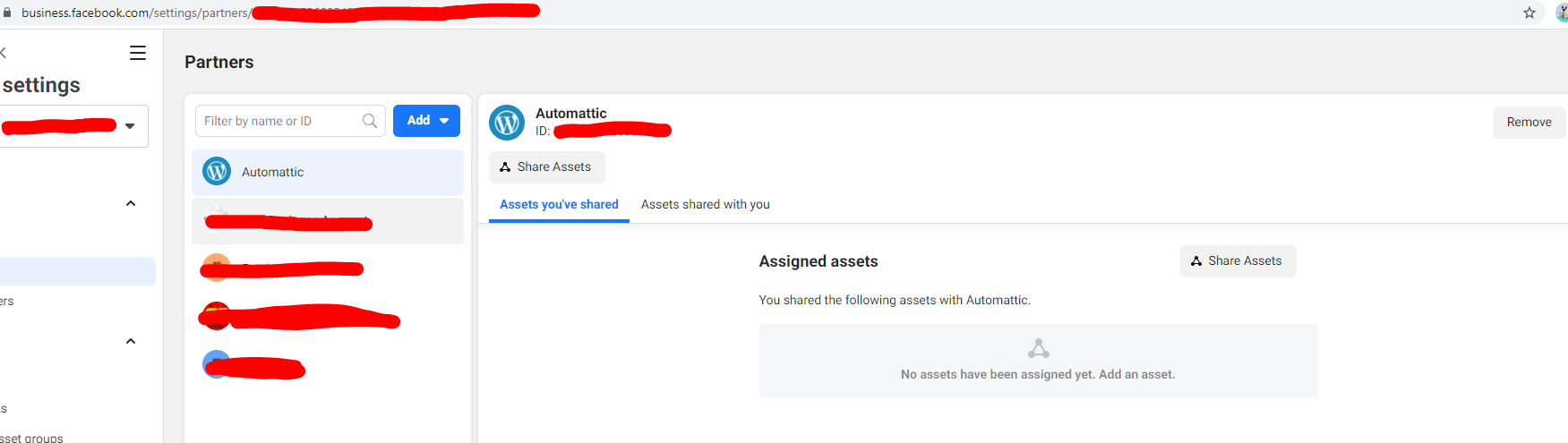Switch to Assets you've shared tab
The width and height of the screenshot is (1568, 443).
tap(559, 205)
